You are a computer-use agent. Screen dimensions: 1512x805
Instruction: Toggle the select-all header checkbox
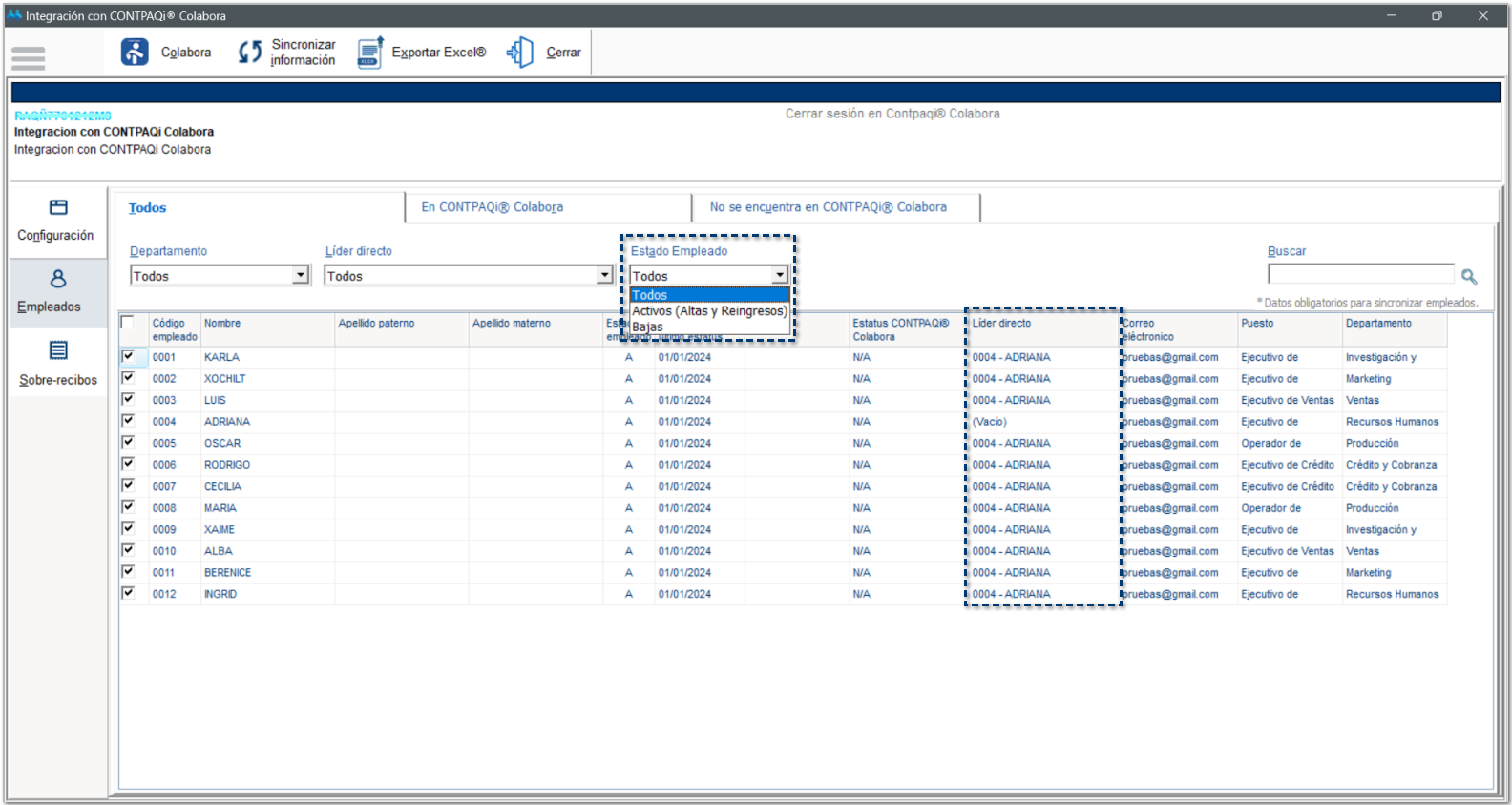pyautogui.click(x=128, y=323)
